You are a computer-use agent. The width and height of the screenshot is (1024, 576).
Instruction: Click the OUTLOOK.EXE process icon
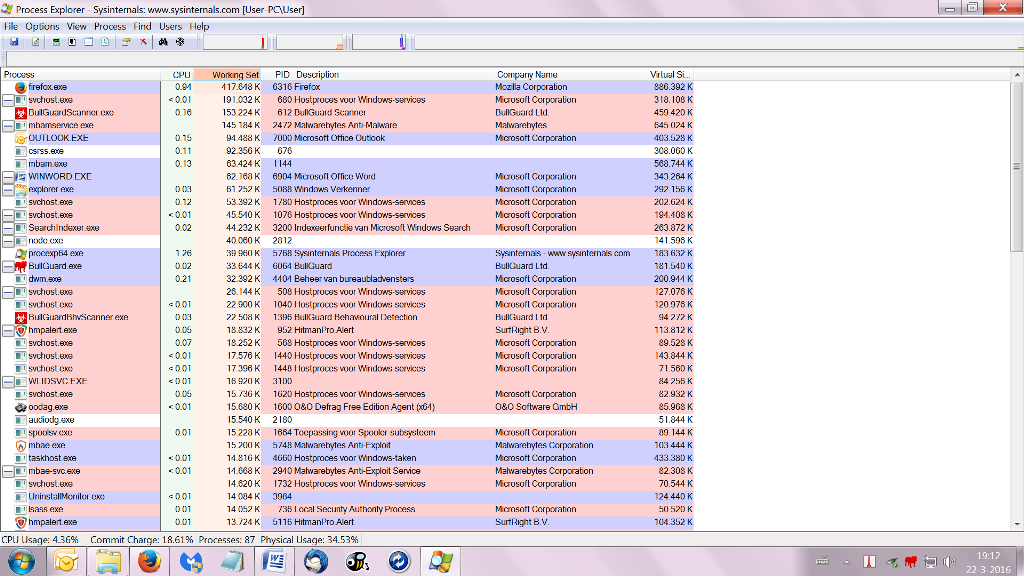[x=20, y=138]
